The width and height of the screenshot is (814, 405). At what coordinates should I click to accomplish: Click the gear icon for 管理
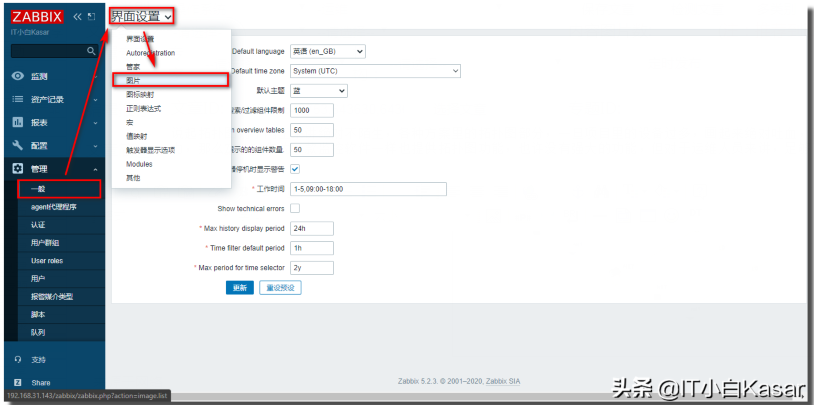tap(18, 169)
